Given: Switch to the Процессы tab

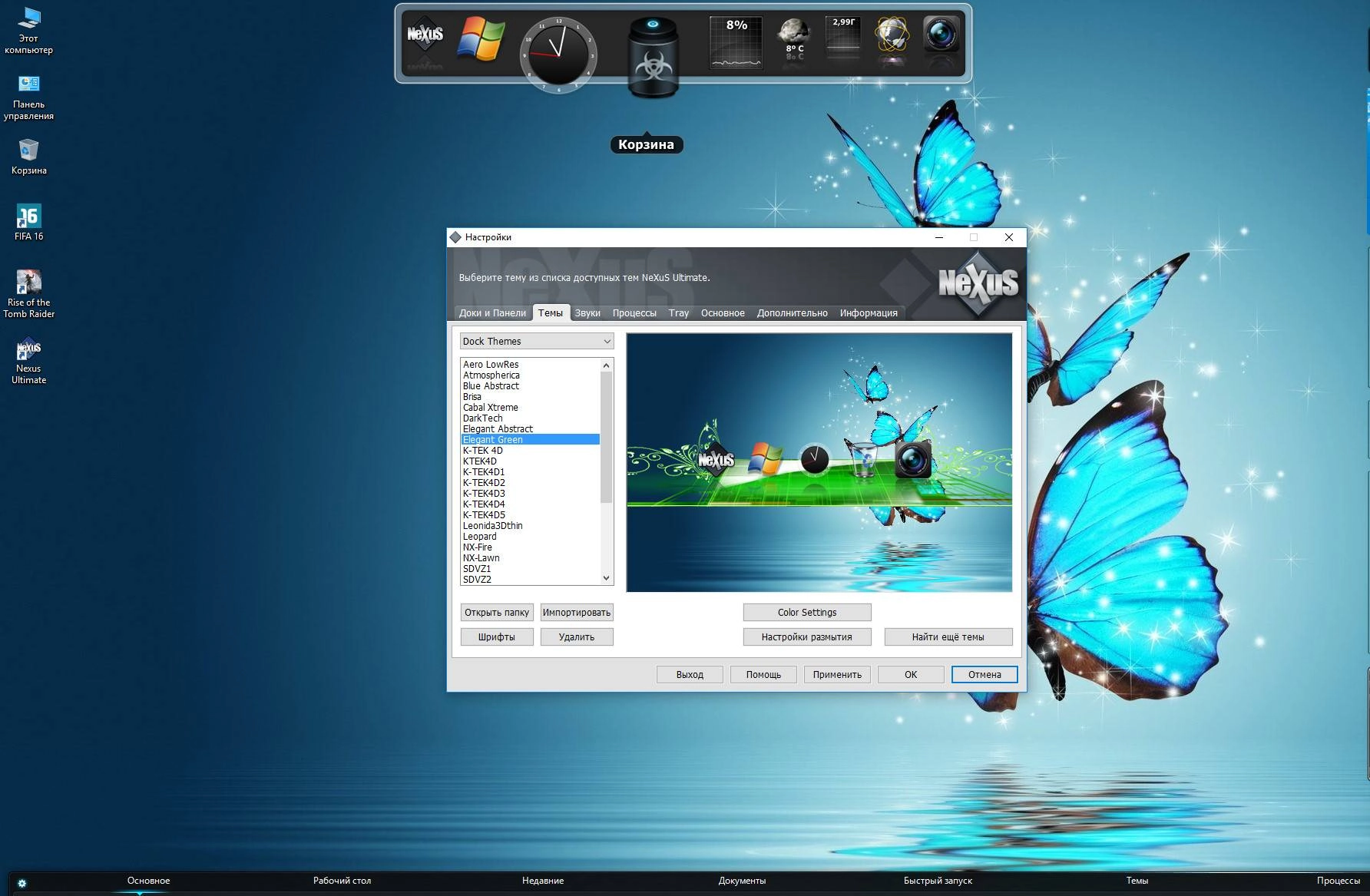Looking at the screenshot, I should coord(634,312).
